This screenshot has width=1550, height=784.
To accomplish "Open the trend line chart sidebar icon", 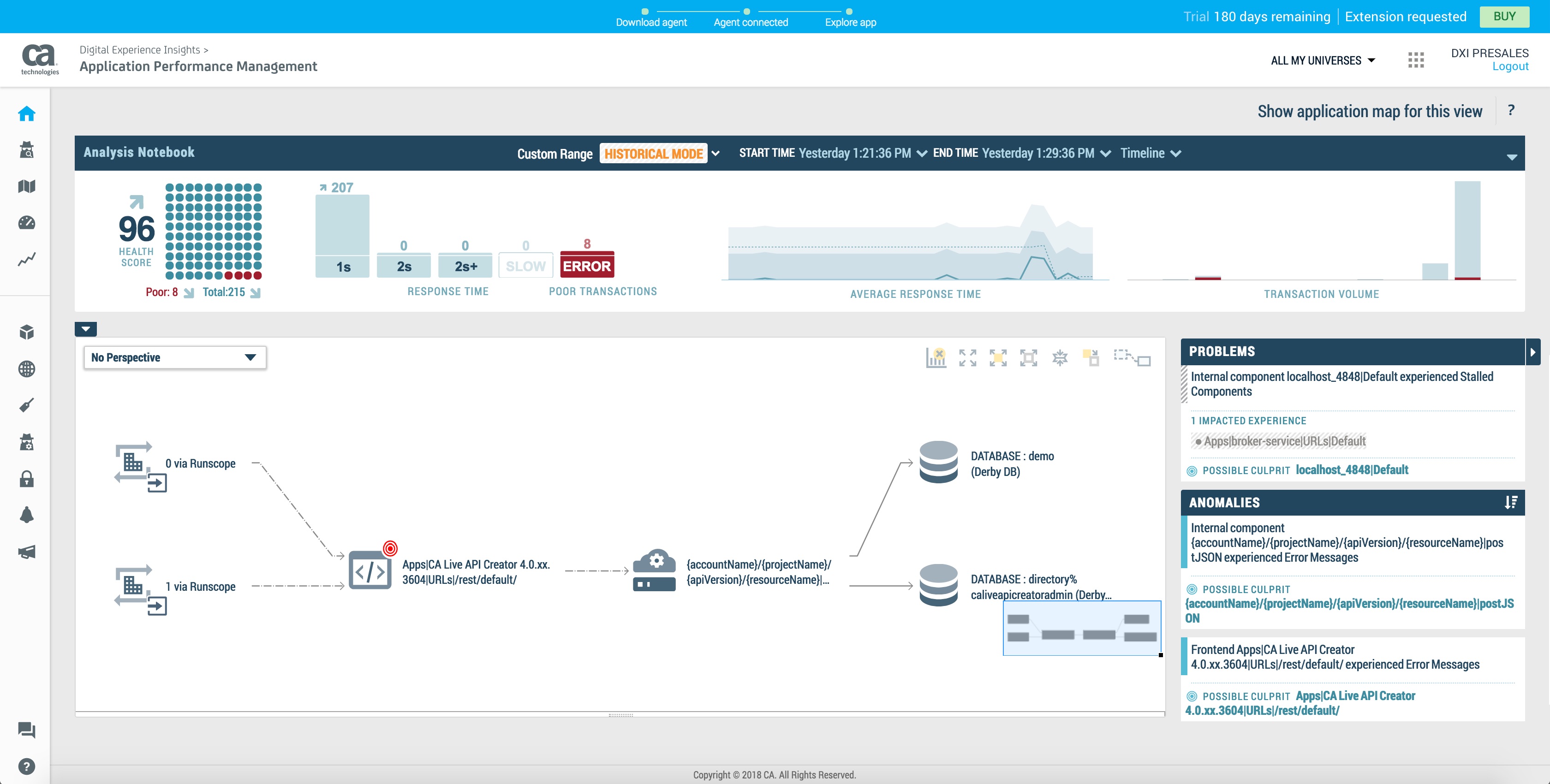I will pos(26,259).
